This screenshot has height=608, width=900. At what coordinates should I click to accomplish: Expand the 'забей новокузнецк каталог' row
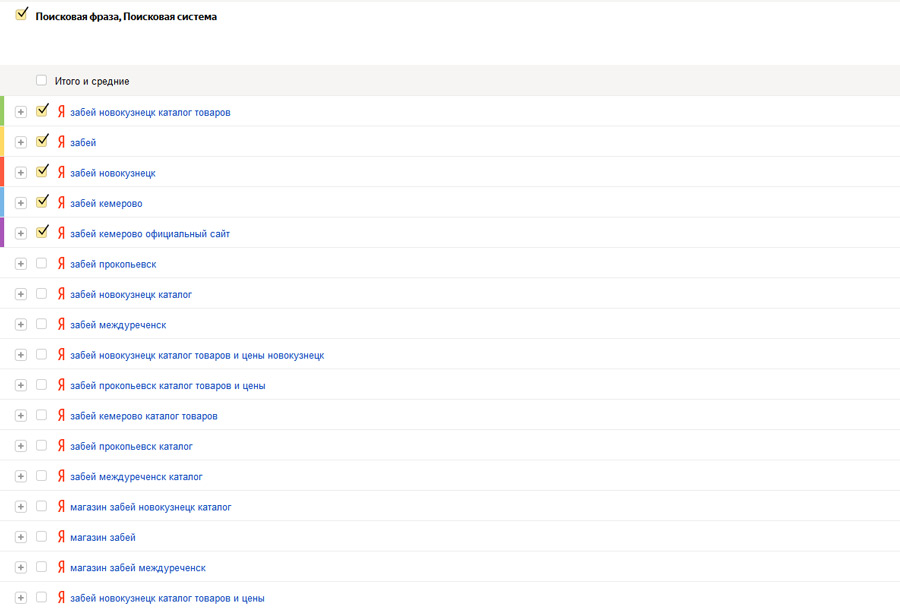coord(21,295)
